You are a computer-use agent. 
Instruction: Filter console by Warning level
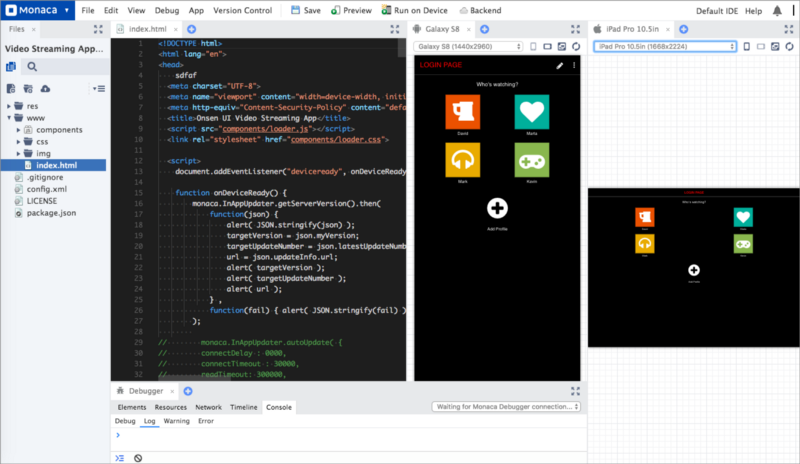point(177,421)
